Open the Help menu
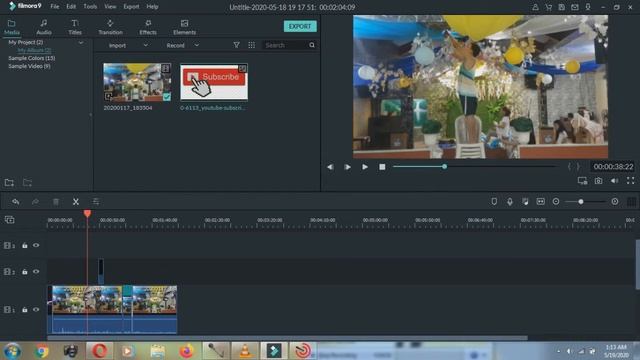The image size is (640, 360). click(x=152, y=7)
